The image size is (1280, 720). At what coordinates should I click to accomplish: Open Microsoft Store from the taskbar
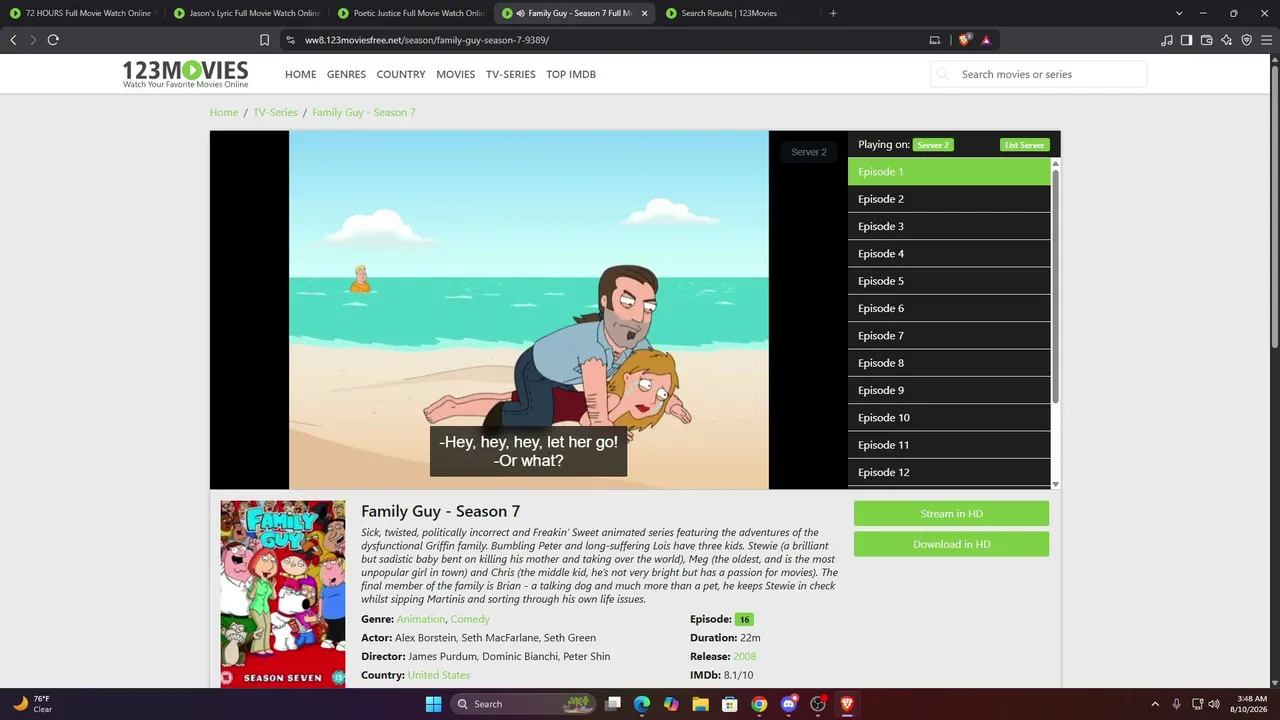(x=730, y=704)
